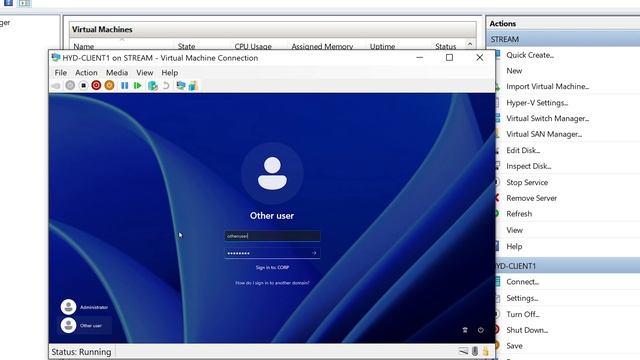Click the Share toolbar icon
This screenshot has width=640, height=360.
193,85
